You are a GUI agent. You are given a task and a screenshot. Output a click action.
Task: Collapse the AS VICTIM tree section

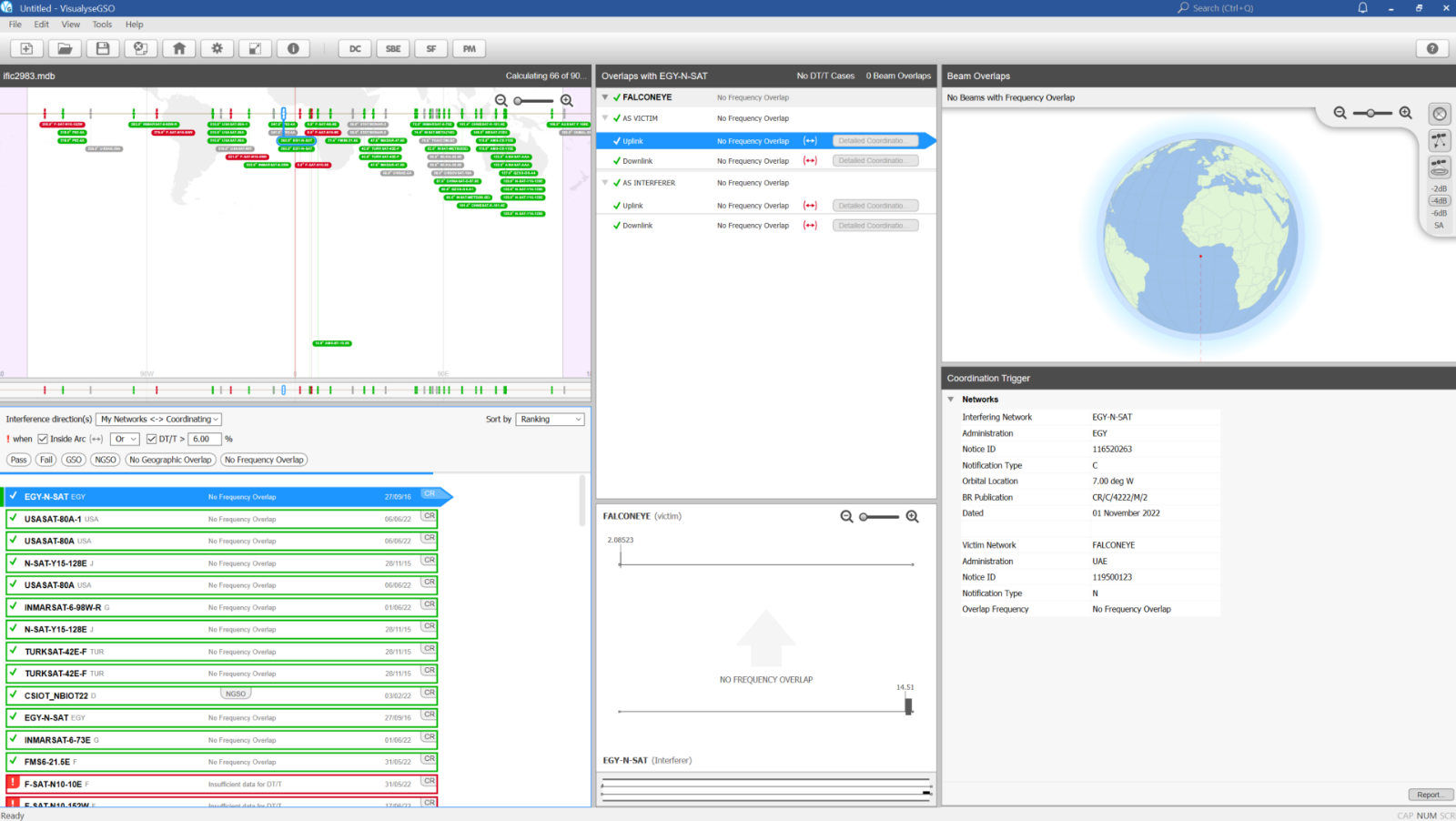click(x=605, y=118)
